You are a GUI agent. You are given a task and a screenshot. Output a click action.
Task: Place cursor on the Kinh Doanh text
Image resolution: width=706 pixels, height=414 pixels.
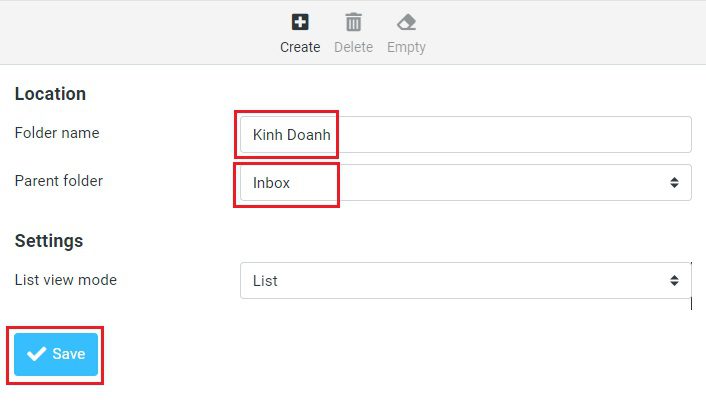point(291,135)
